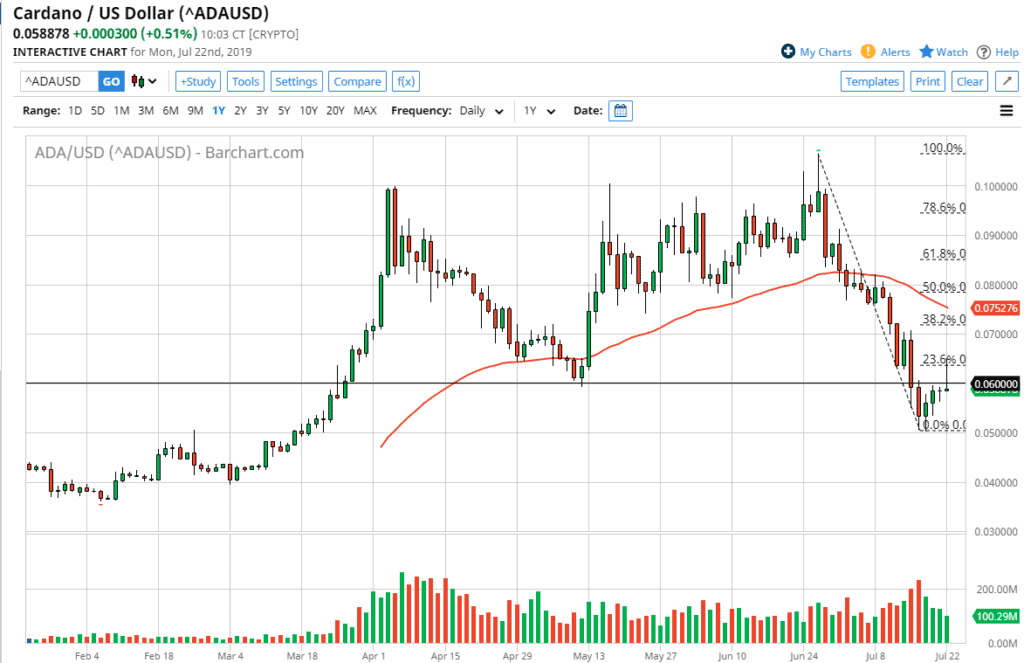The image size is (1024, 663).
Task: Click the Watch star icon
Action: (926, 52)
